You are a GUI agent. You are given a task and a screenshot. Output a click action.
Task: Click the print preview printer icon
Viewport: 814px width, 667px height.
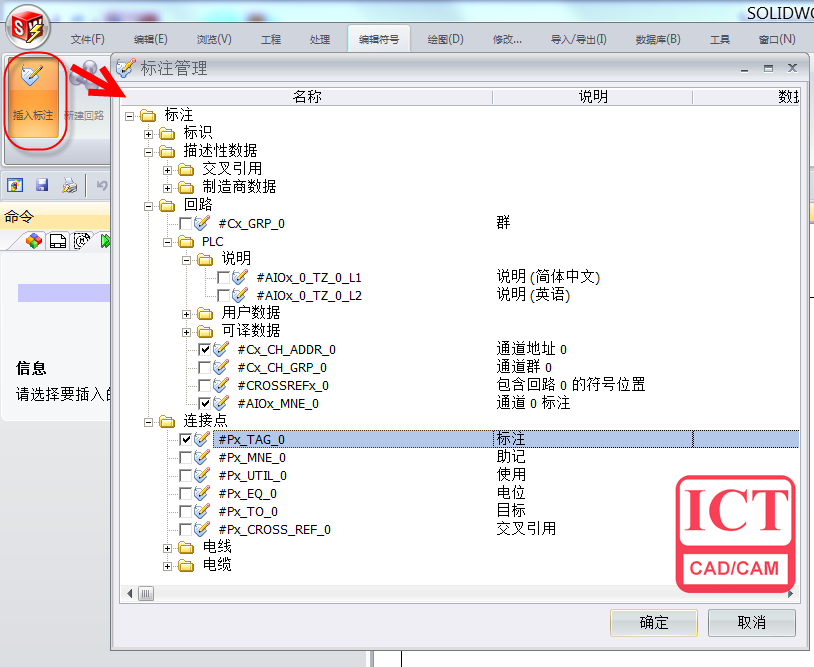[x=69, y=185]
